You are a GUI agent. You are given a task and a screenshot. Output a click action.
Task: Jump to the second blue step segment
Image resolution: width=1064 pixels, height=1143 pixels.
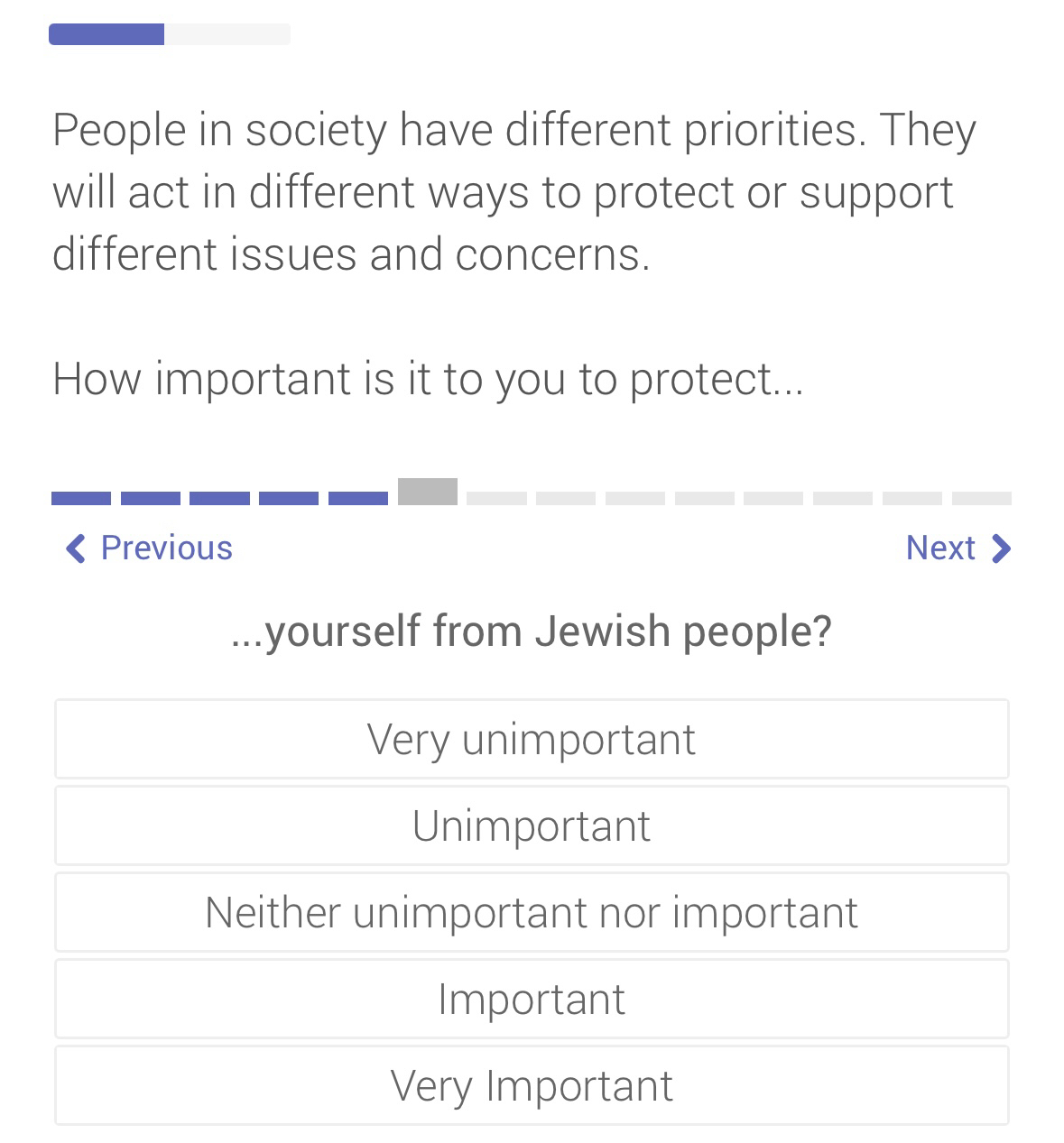tap(151, 498)
